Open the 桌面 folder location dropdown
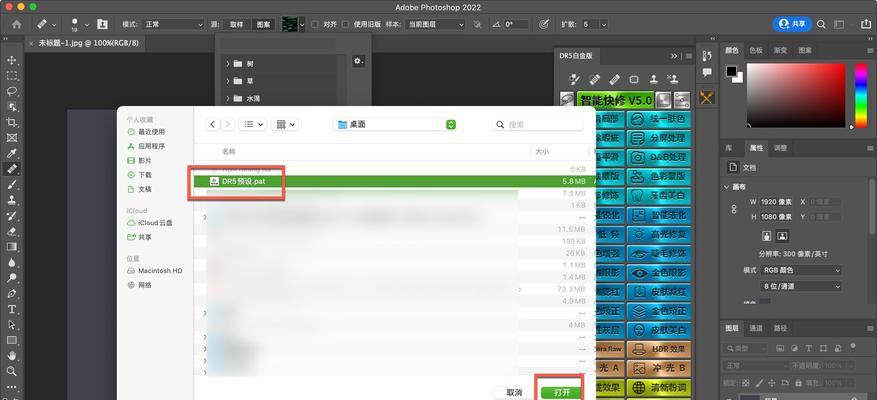 pos(395,125)
